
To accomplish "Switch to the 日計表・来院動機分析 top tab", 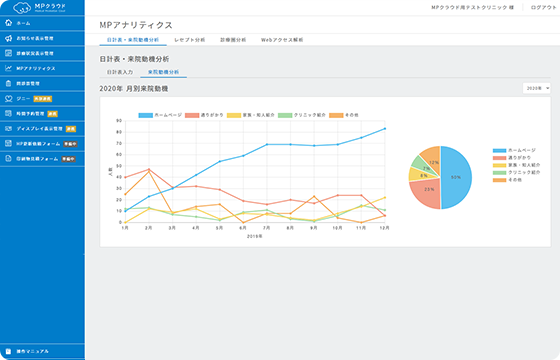I will [133, 40].
